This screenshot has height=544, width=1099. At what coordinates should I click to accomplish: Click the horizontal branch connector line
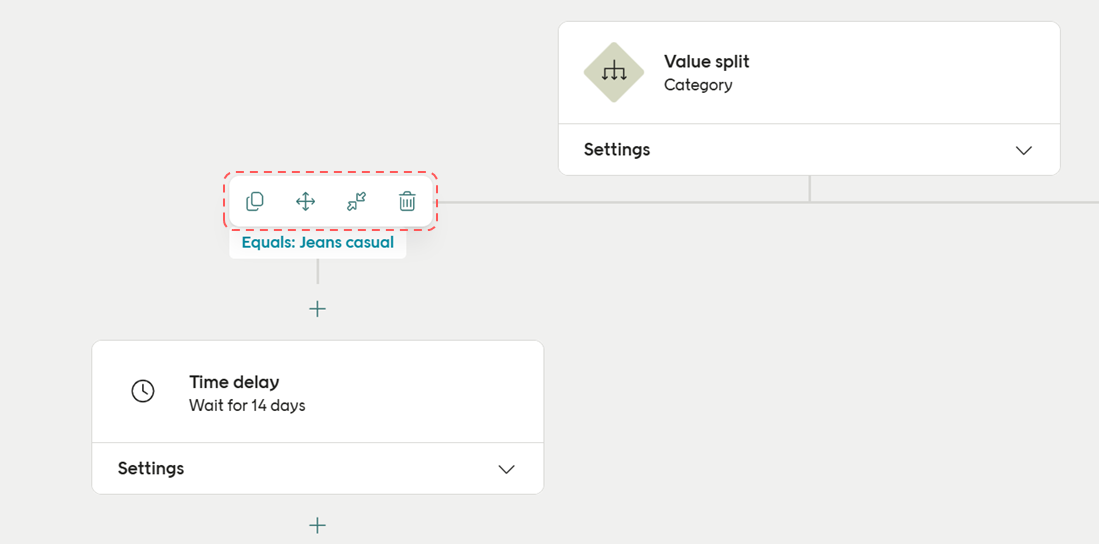click(x=620, y=202)
